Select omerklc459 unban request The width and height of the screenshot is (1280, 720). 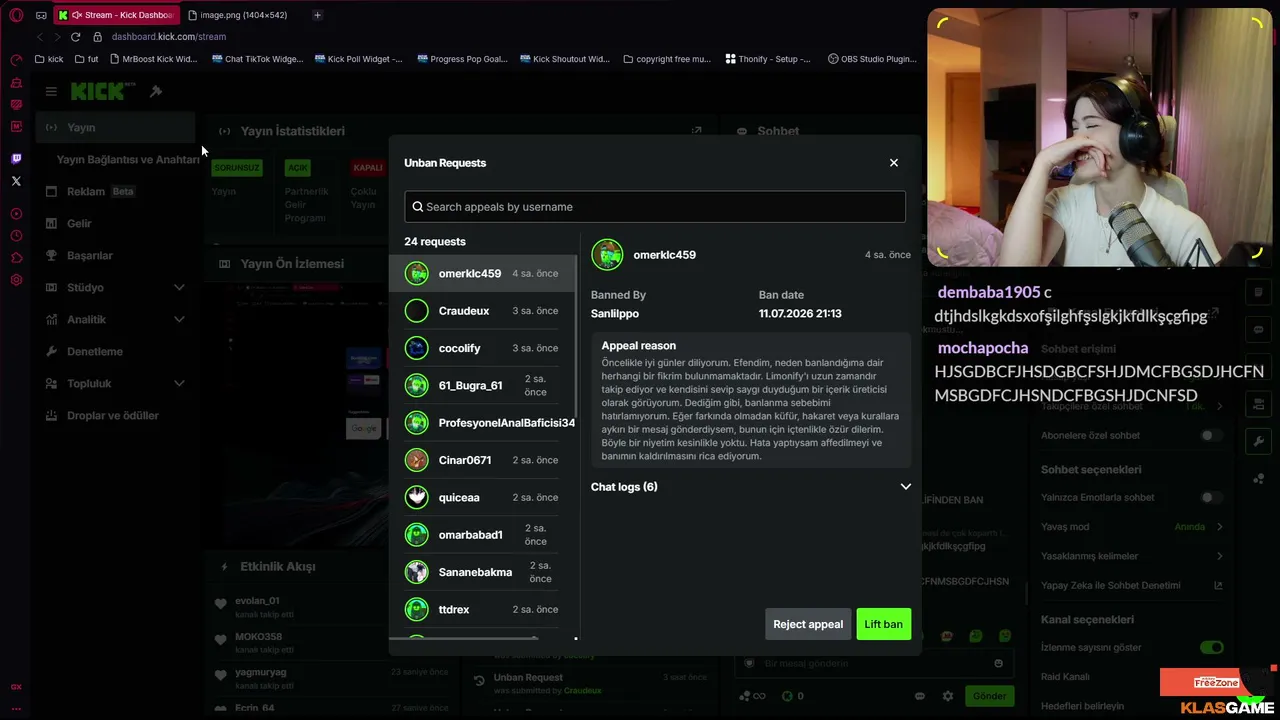[x=483, y=273]
